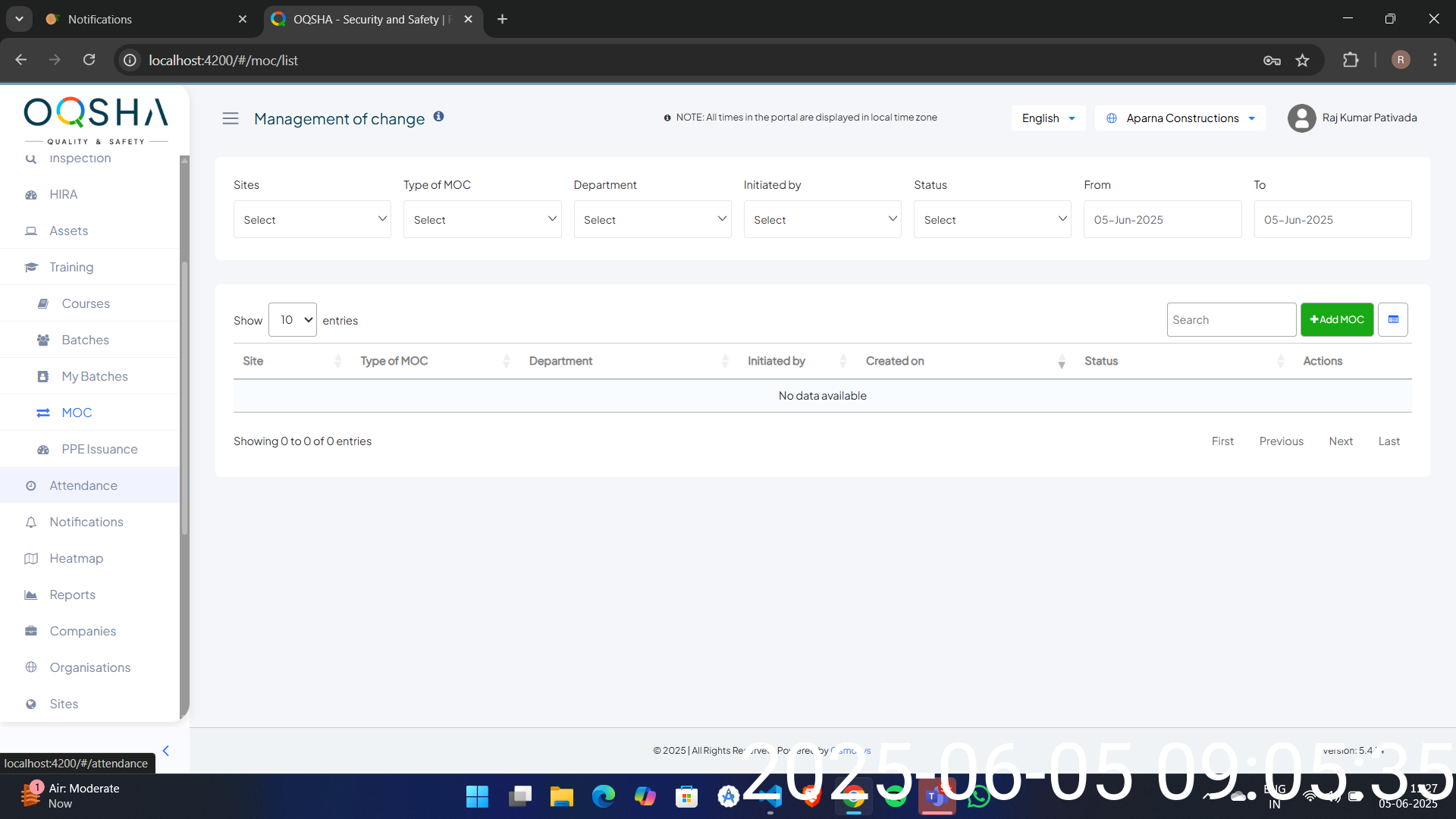Collapse sidebar with the left chevron
Screen dimensions: 1456x819
(x=165, y=751)
